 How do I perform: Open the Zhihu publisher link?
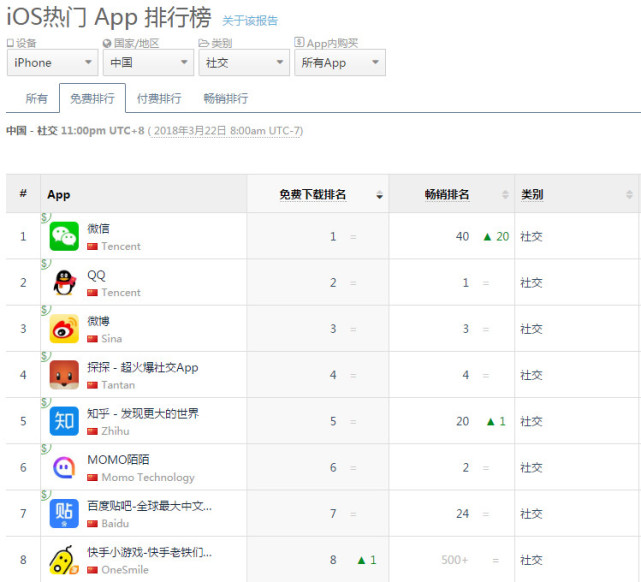(x=115, y=431)
